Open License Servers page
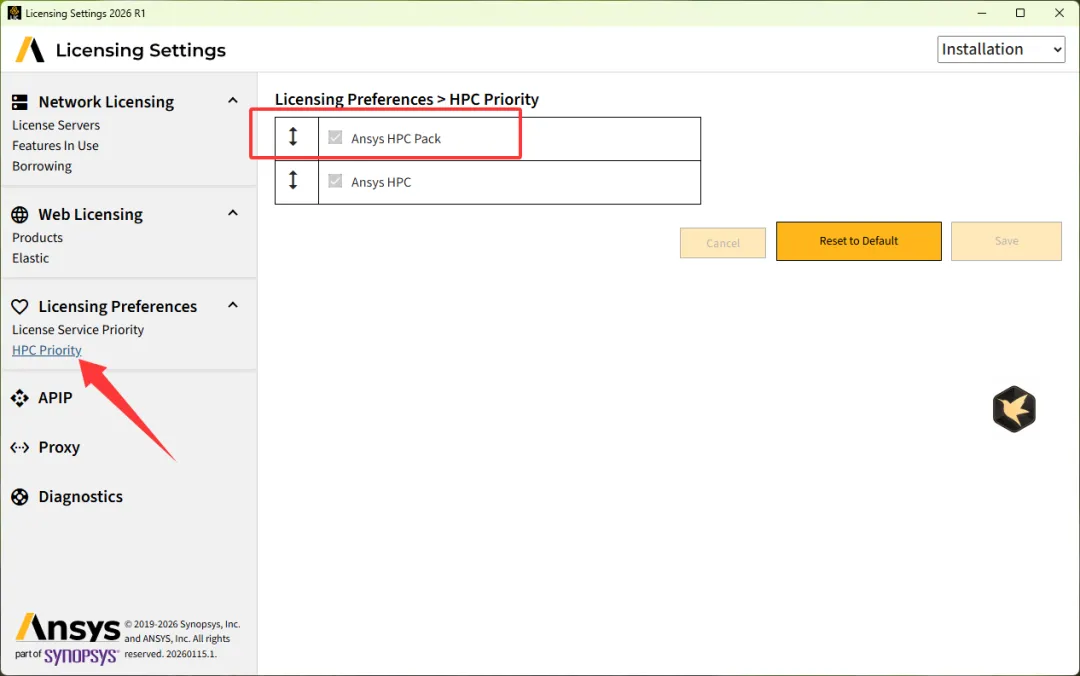 pos(56,125)
